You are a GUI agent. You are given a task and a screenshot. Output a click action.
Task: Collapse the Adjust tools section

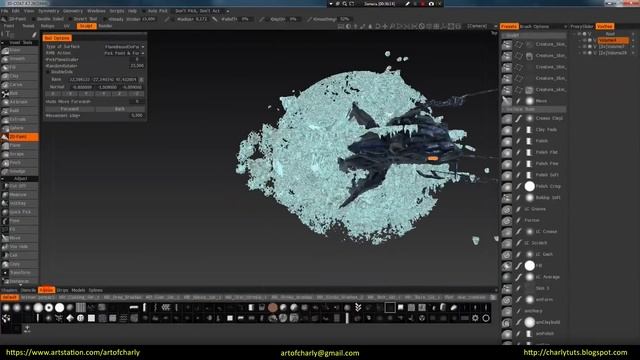click(x=3, y=179)
